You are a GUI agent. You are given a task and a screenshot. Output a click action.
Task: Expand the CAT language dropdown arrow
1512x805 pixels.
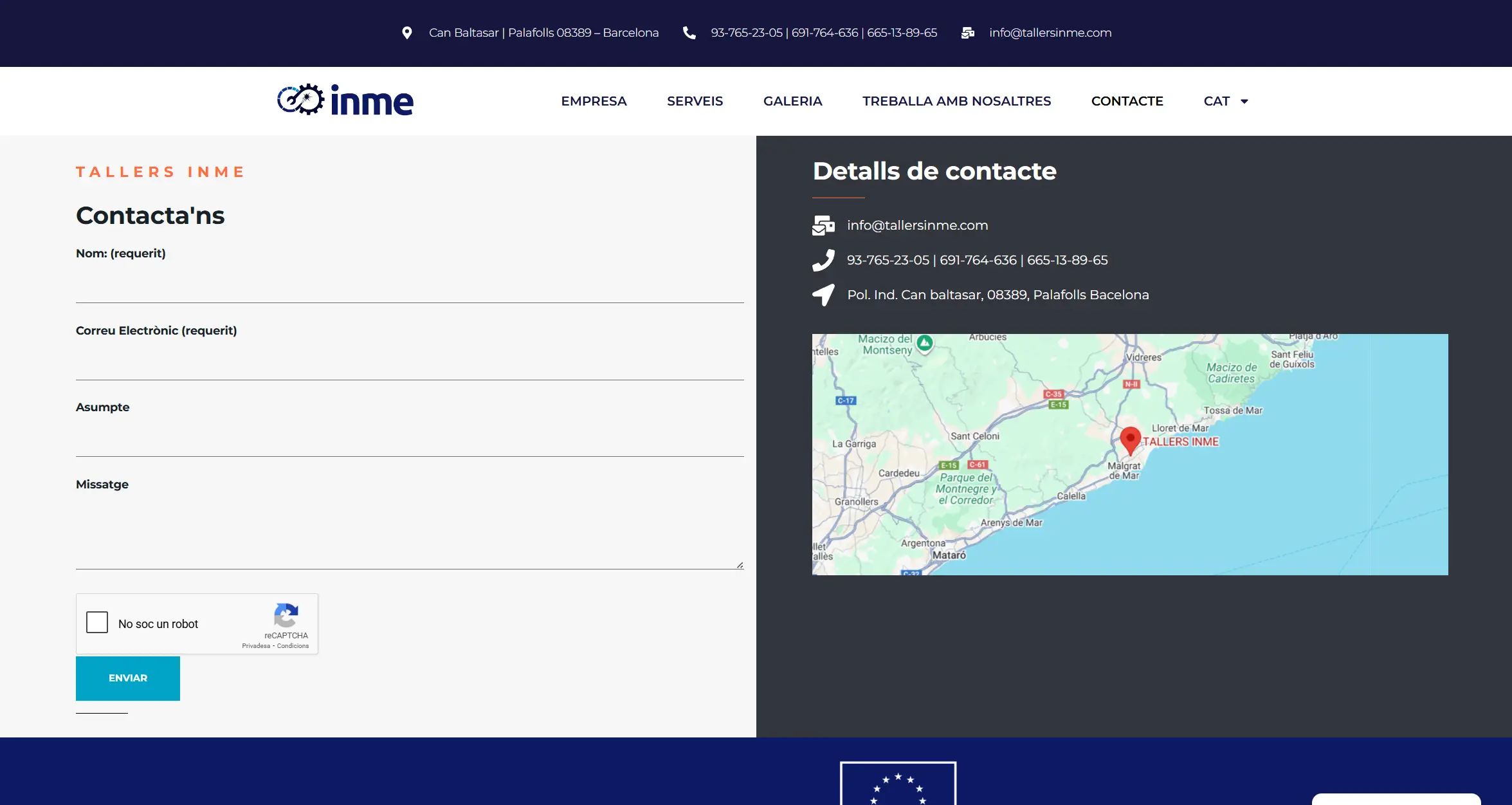pos(1244,102)
